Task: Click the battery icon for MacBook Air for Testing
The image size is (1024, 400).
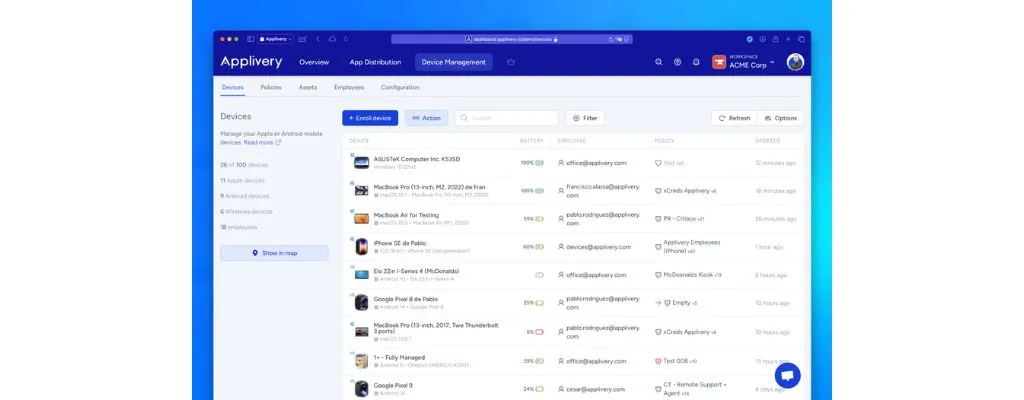Action: 539,219
